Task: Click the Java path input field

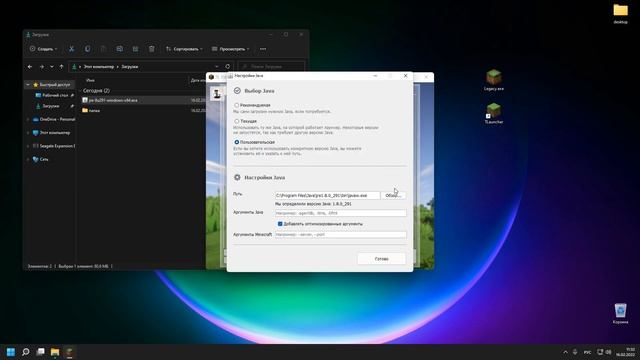Action: point(327,196)
